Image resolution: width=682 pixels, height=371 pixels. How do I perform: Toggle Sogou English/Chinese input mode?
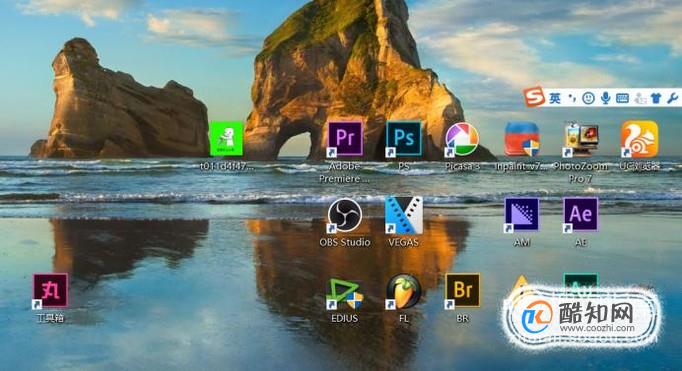coord(555,98)
